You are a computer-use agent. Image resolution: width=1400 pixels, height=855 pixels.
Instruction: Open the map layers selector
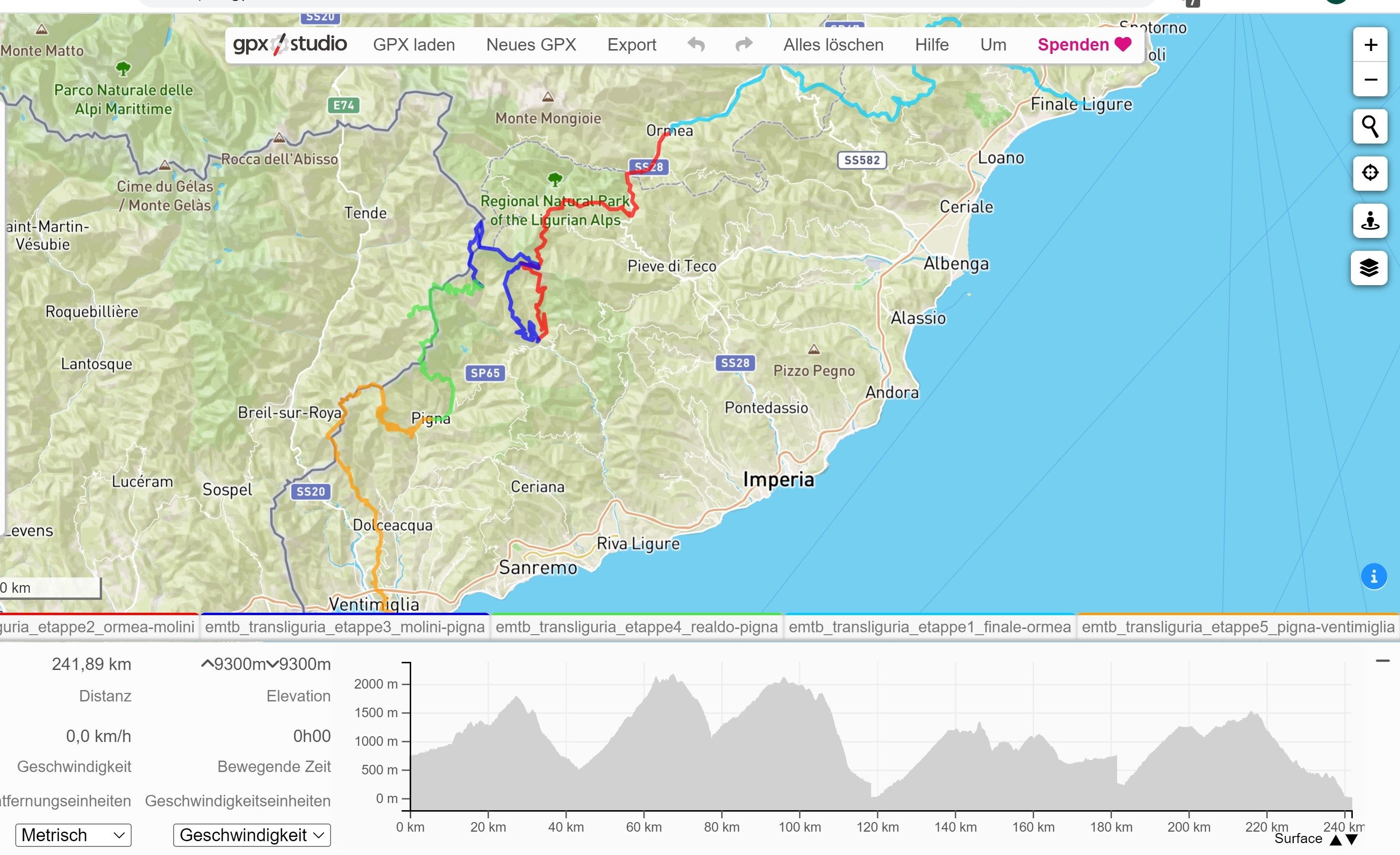(1369, 267)
